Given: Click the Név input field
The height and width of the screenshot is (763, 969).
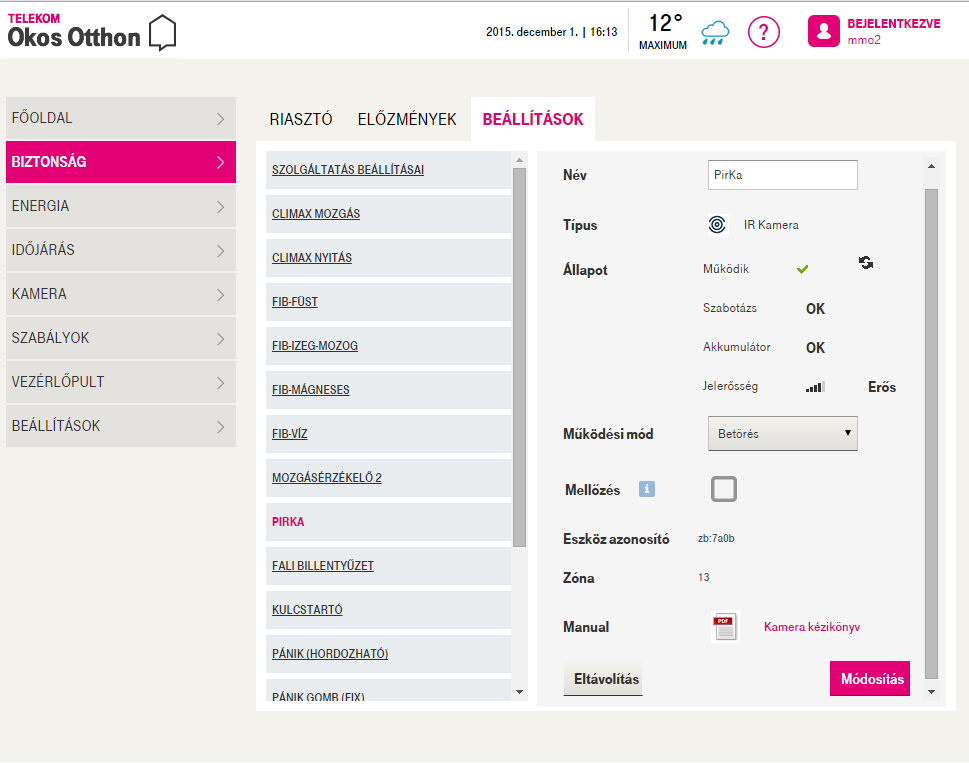Looking at the screenshot, I should pyautogui.click(x=782, y=175).
